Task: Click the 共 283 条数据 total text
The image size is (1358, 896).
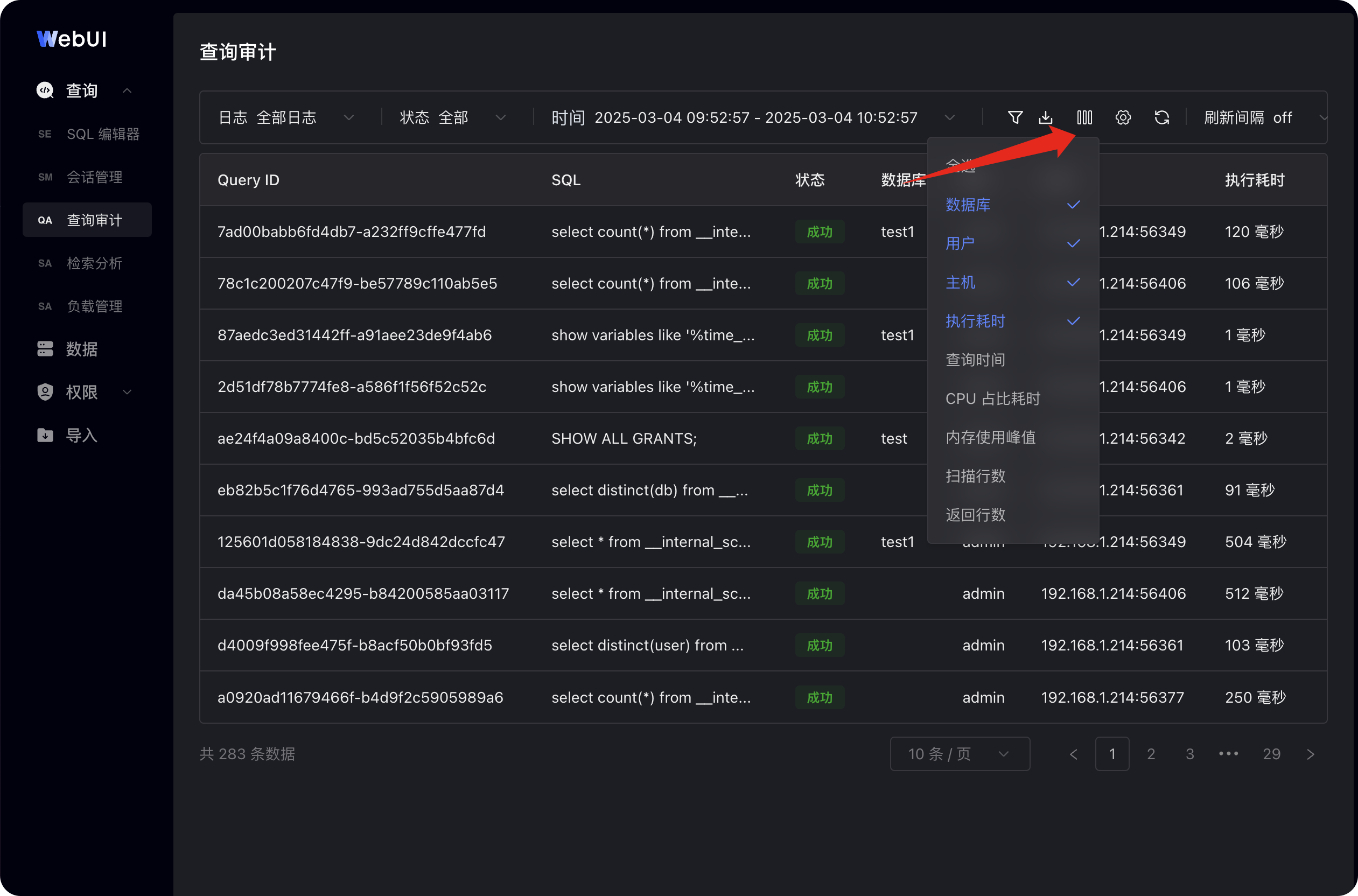Action: click(x=247, y=754)
